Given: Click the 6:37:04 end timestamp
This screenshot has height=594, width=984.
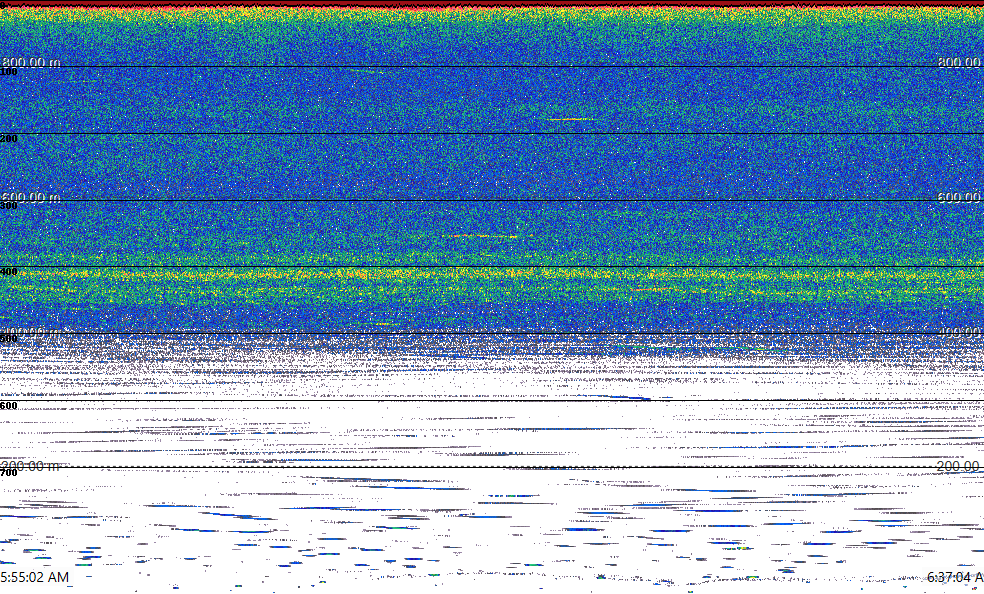Looking at the screenshot, I should pos(956,577).
